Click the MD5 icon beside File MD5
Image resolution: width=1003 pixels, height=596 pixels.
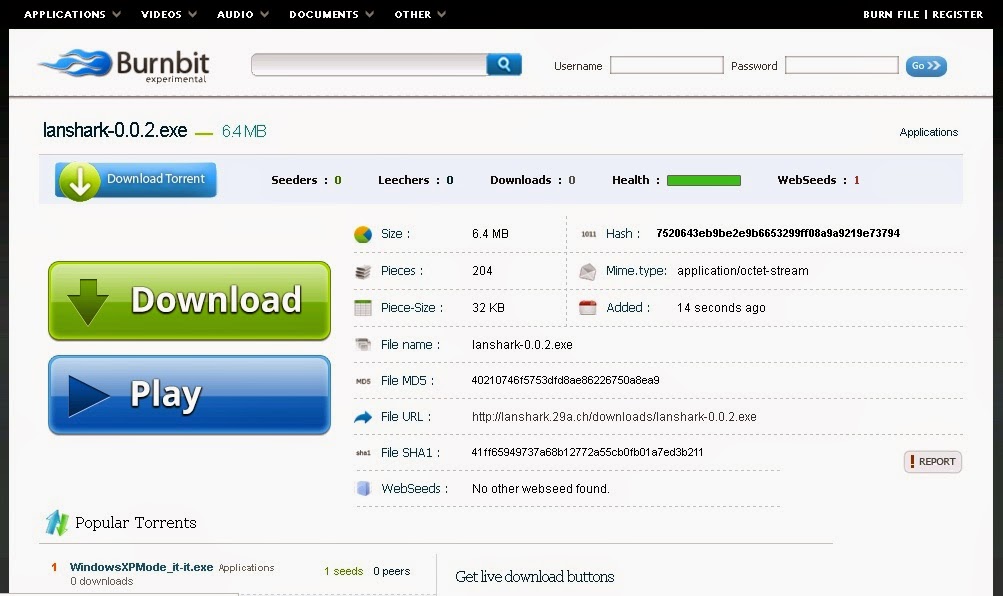click(x=361, y=380)
